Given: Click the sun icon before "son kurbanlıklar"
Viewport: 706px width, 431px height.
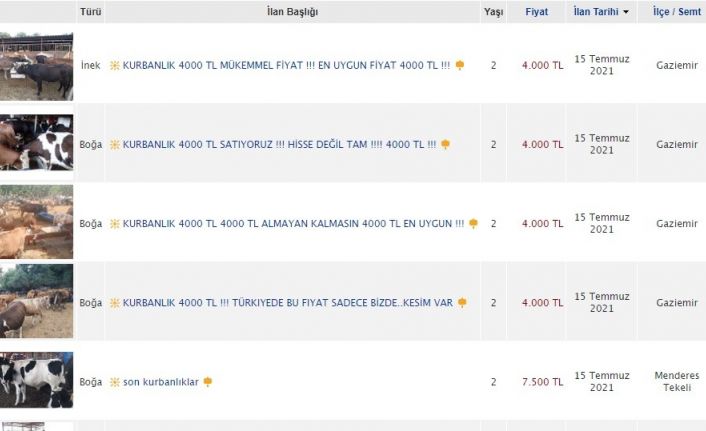Looking at the screenshot, I should tap(115, 382).
